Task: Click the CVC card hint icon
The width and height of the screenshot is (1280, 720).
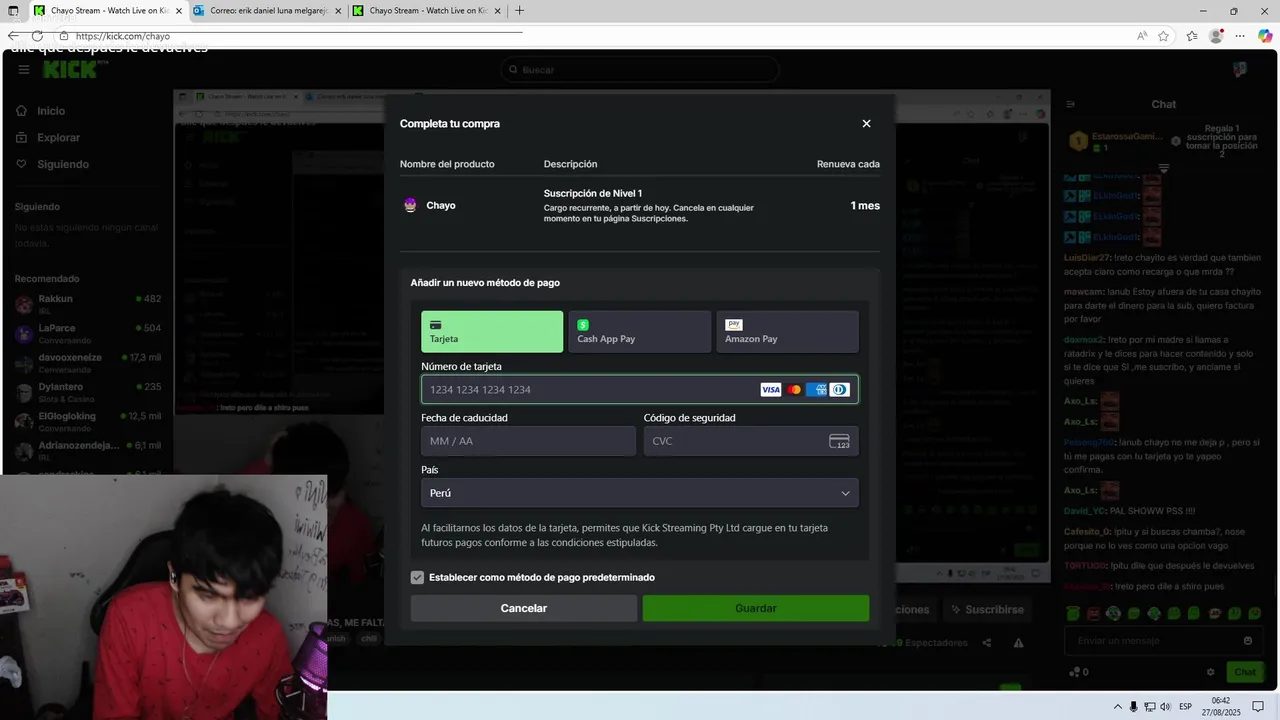Action: click(x=839, y=441)
